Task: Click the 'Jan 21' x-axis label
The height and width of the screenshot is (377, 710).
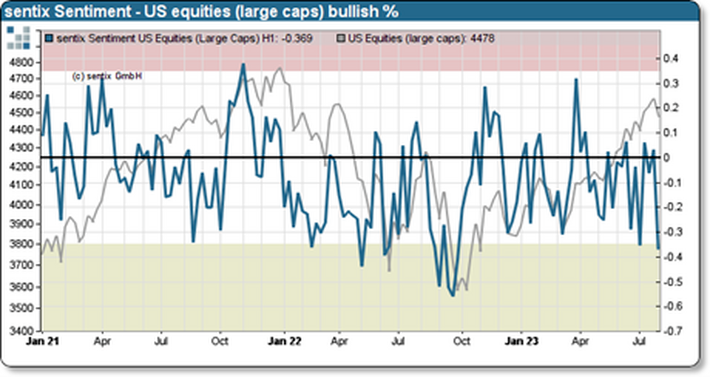Action: point(42,340)
